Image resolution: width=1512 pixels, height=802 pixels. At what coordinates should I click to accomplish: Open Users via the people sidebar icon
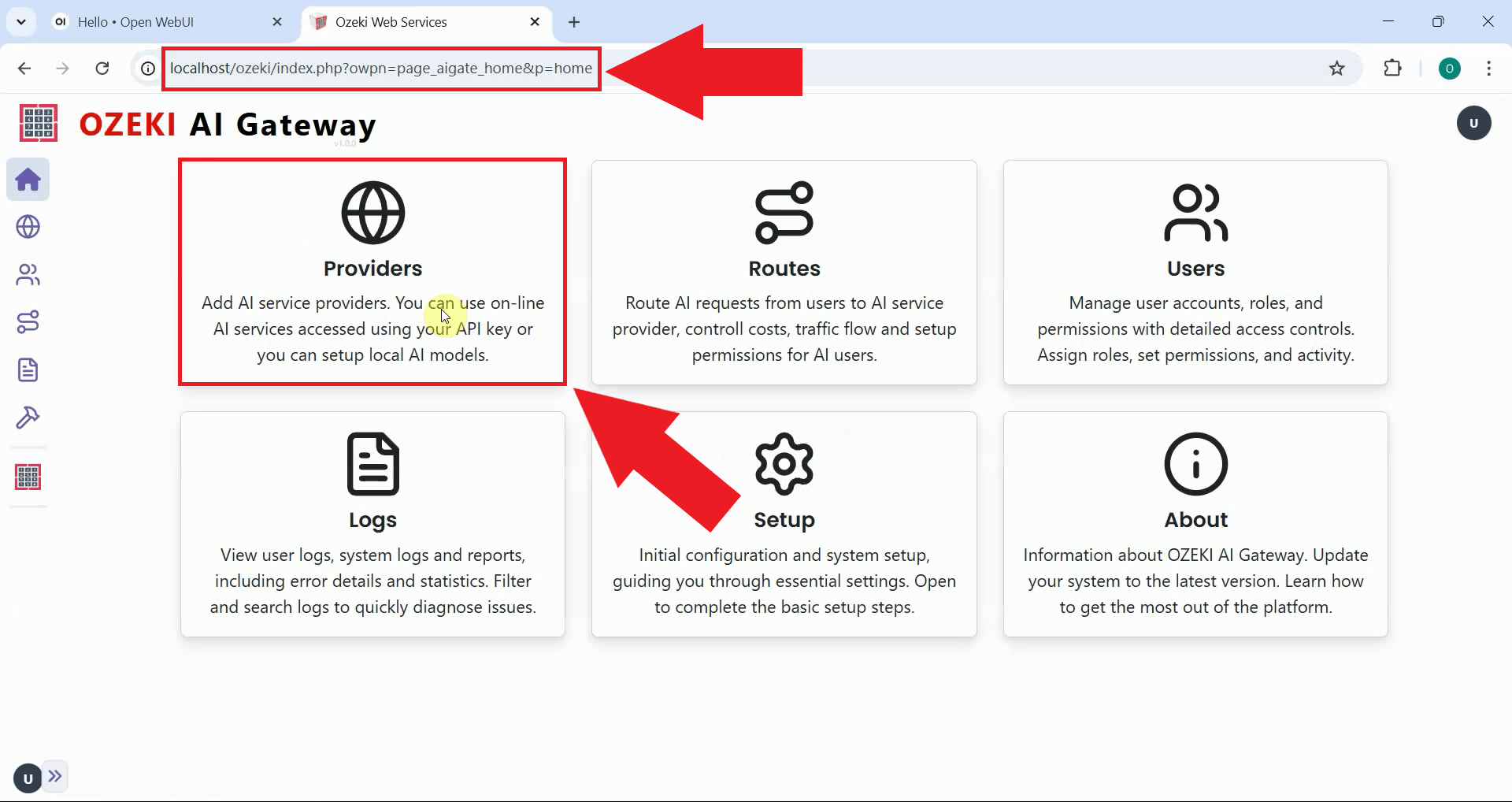click(28, 274)
